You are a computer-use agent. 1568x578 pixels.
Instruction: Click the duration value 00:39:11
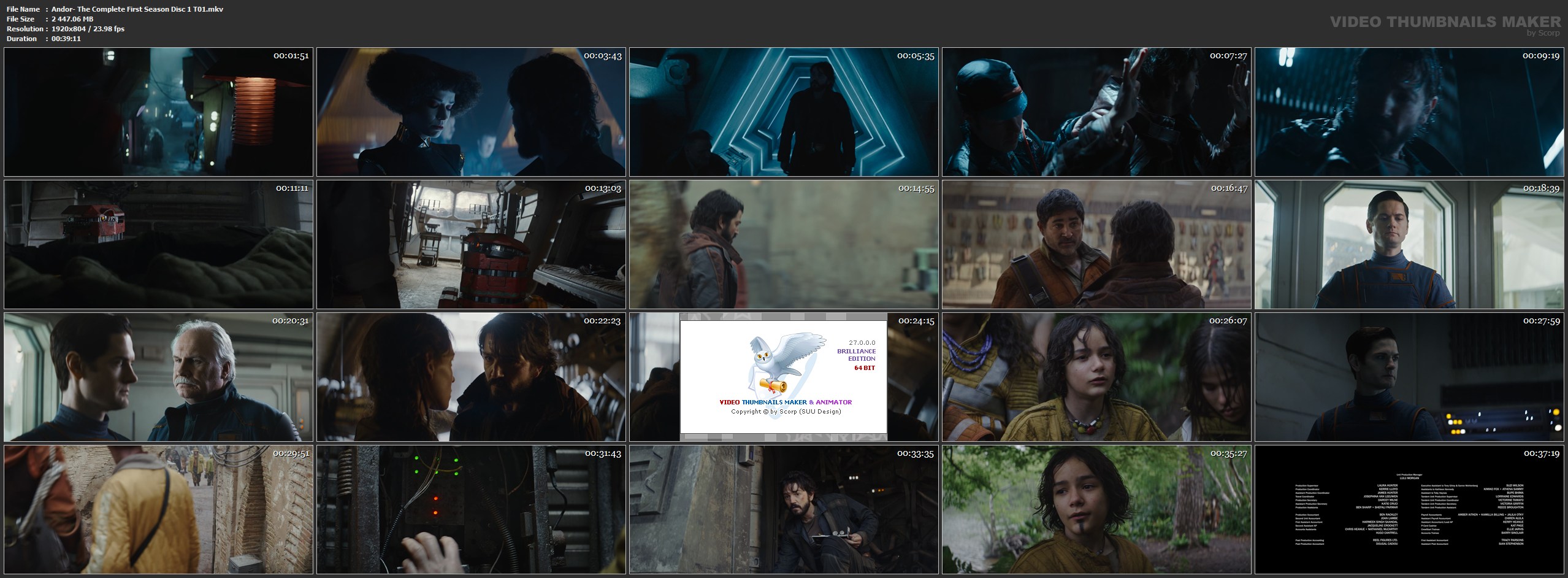point(66,39)
